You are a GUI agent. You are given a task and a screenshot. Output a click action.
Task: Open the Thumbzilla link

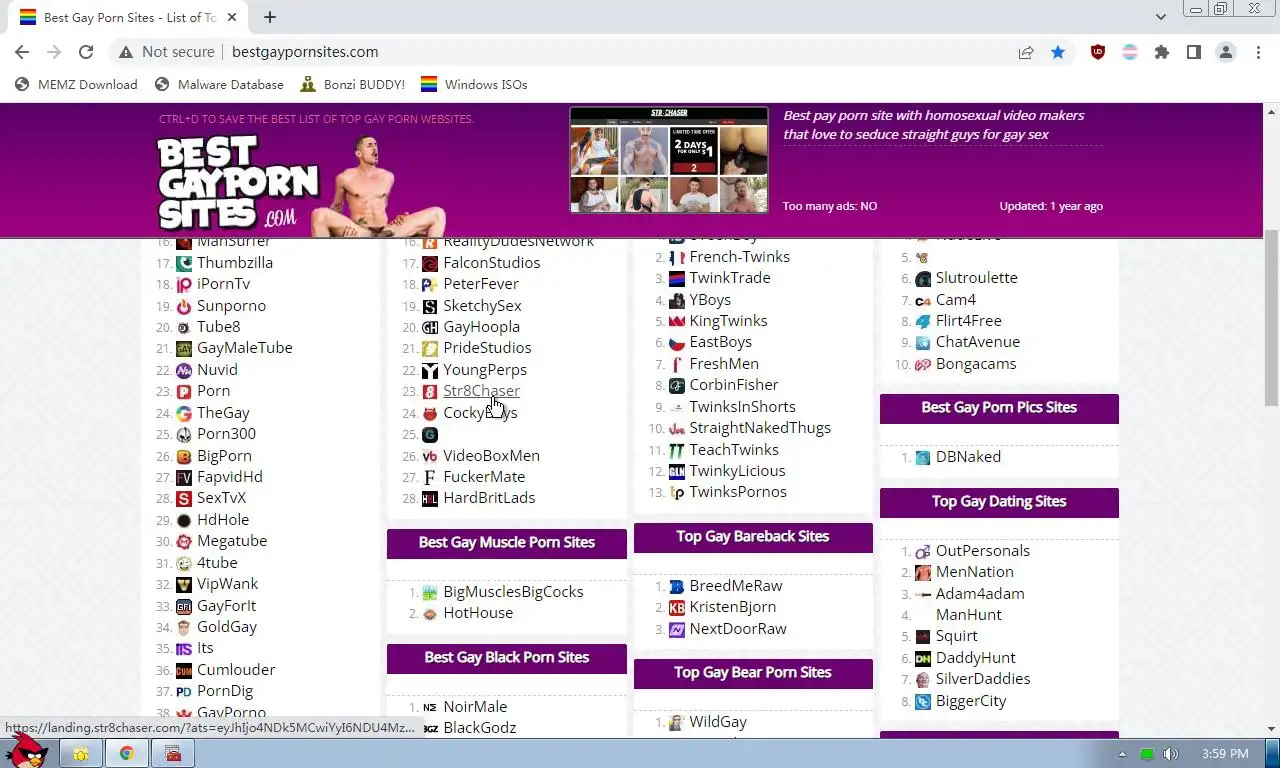[235, 263]
